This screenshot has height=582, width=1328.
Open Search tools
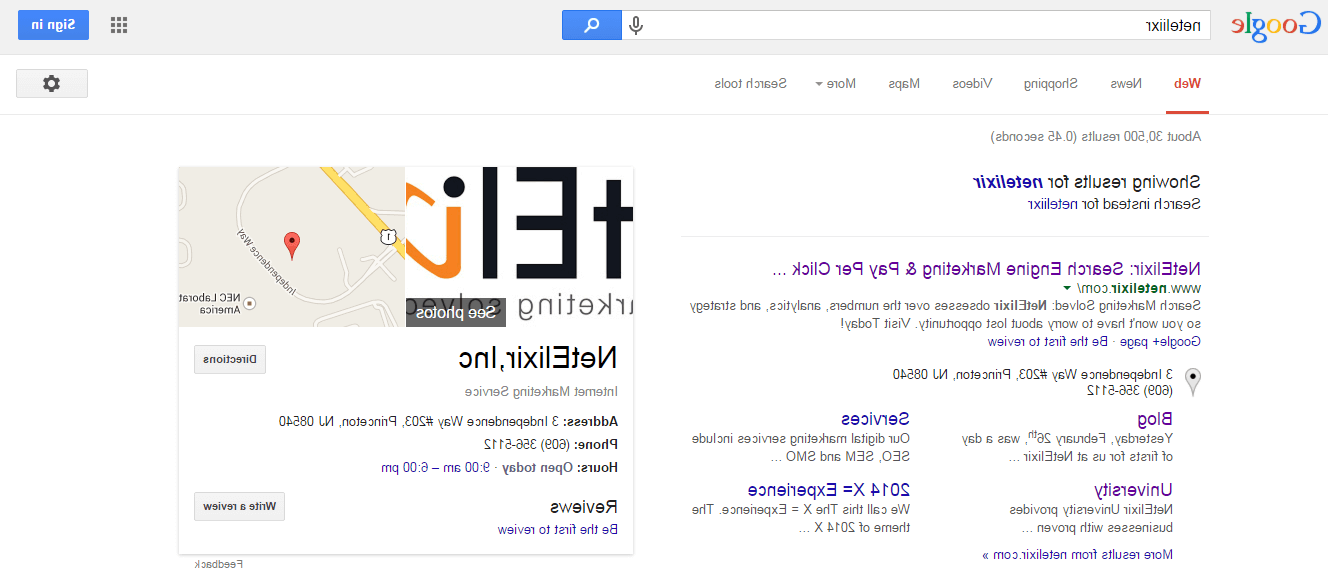[751, 84]
